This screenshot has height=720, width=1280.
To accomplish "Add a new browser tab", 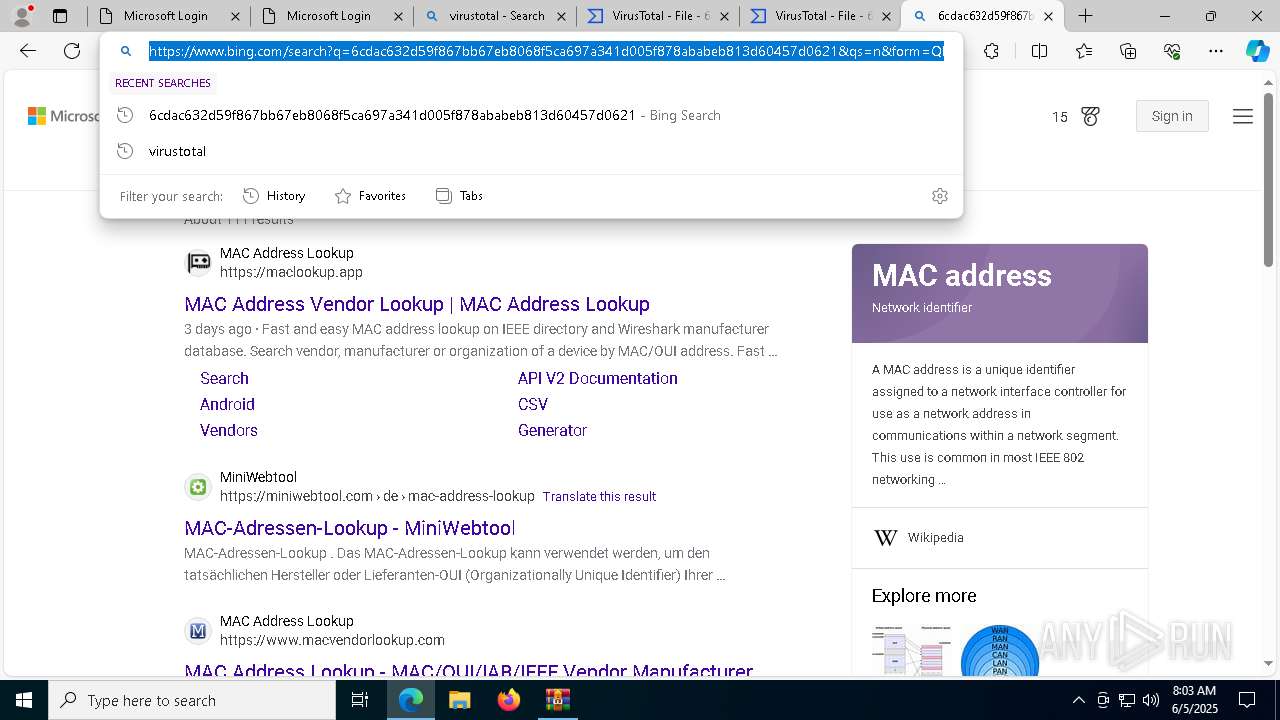I will click(x=1085, y=16).
